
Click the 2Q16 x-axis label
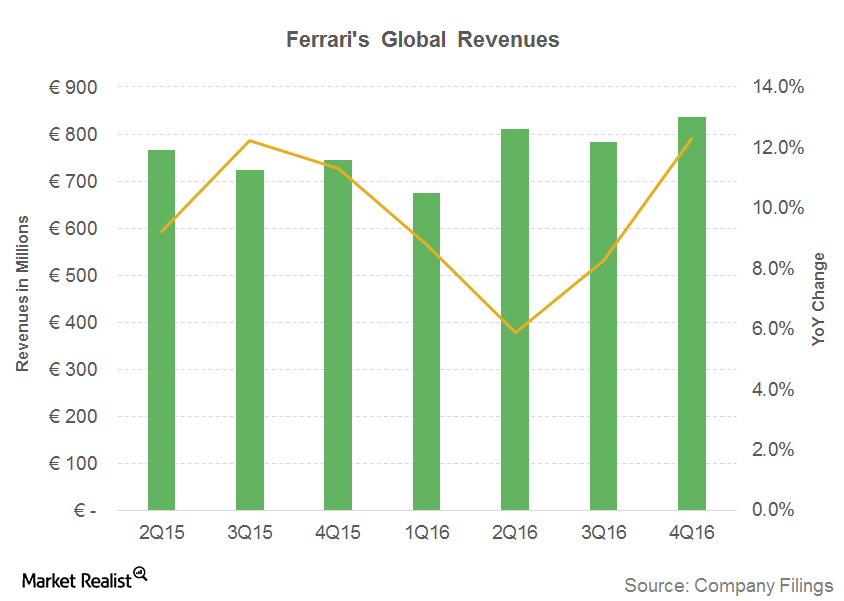point(515,533)
